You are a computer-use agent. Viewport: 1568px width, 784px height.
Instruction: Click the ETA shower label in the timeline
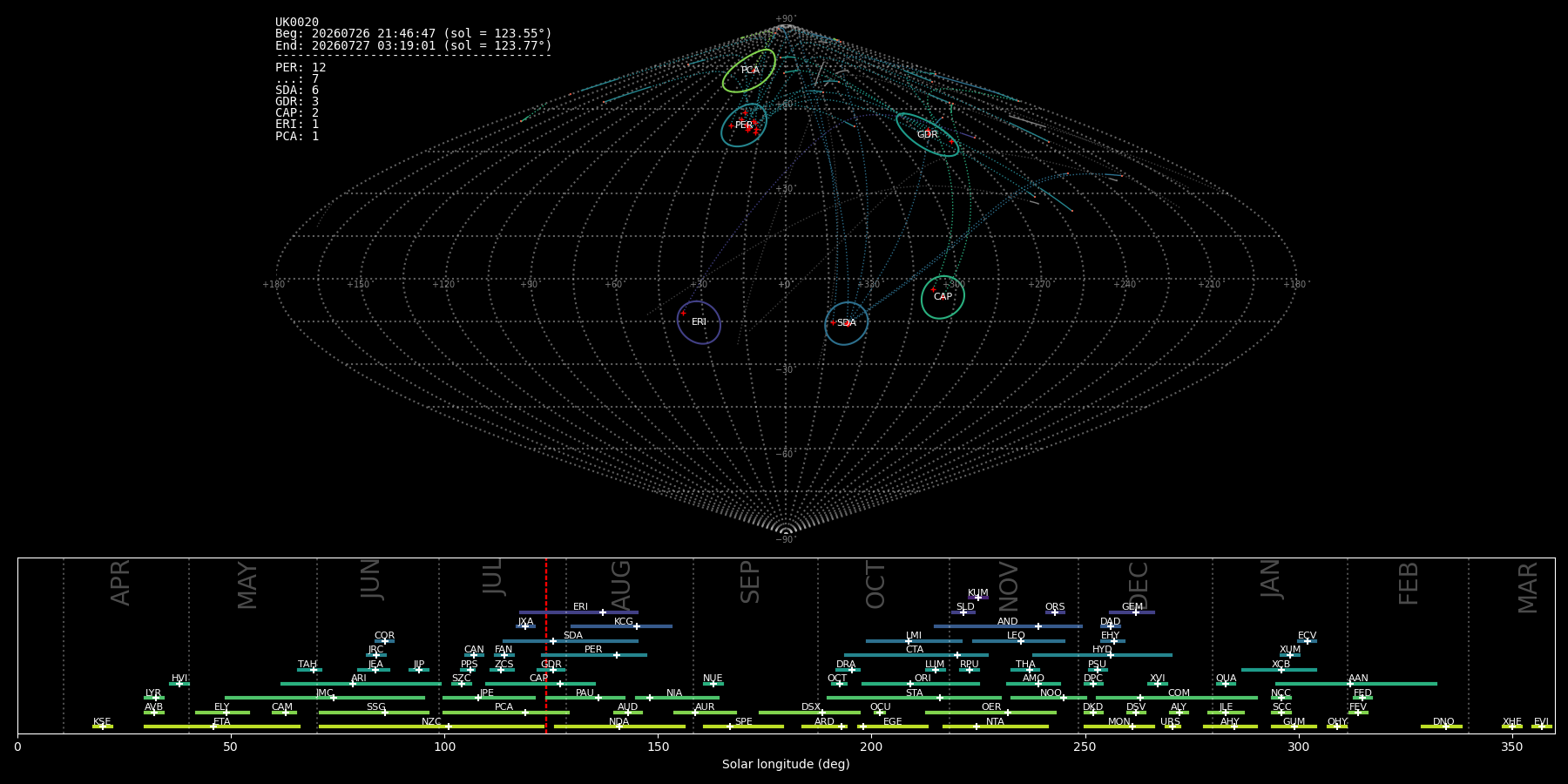click(x=222, y=722)
